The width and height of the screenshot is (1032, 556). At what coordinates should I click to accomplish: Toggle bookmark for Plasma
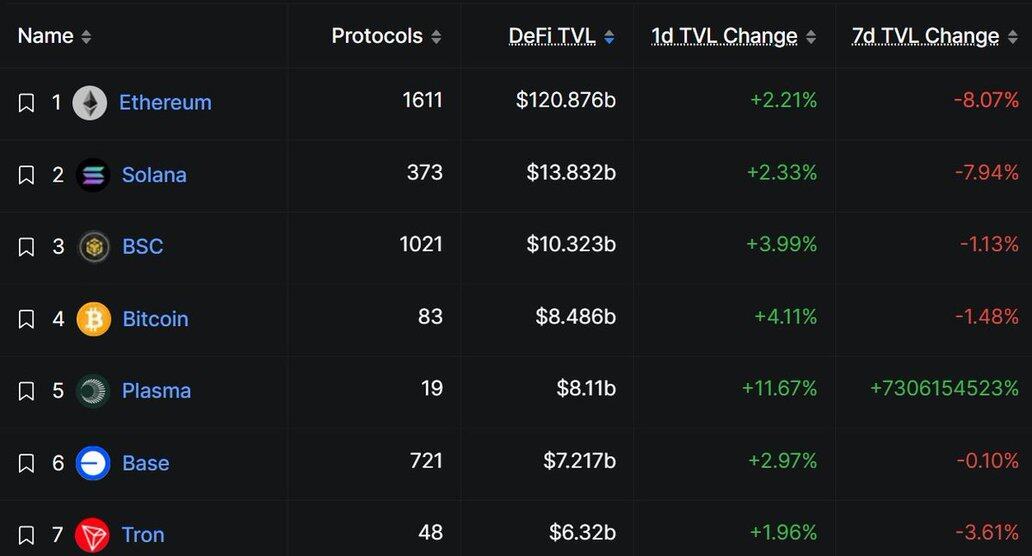(x=26, y=391)
